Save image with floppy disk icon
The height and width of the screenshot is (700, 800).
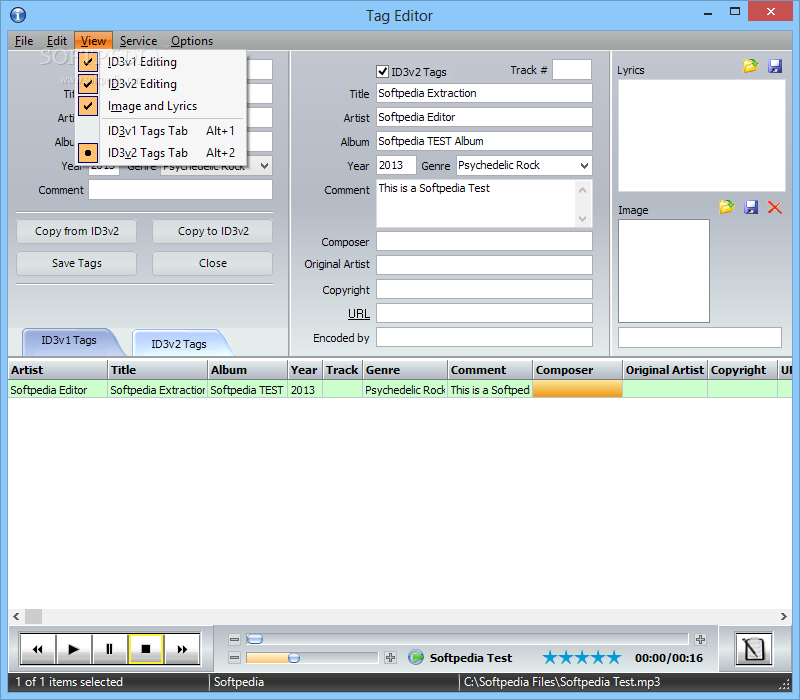751,207
